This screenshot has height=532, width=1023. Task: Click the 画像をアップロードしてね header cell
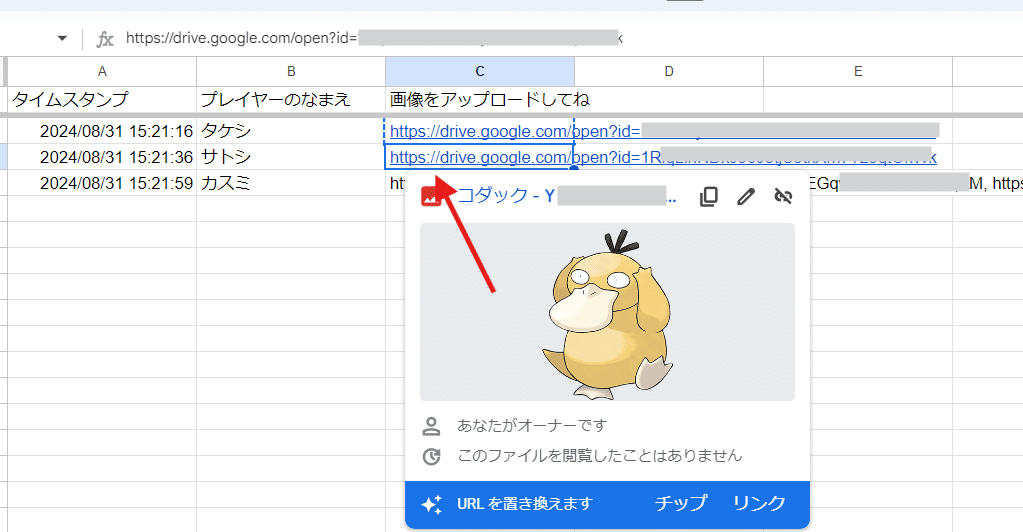coord(480,100)
